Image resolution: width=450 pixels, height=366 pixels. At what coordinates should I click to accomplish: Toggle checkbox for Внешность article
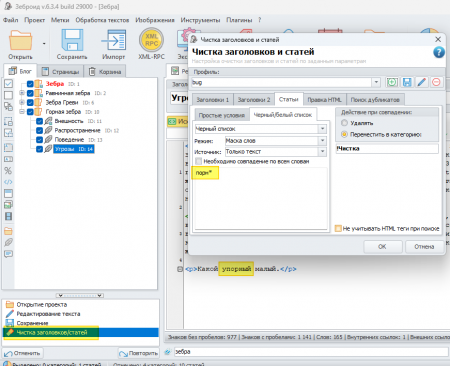[x=39, y=121]
